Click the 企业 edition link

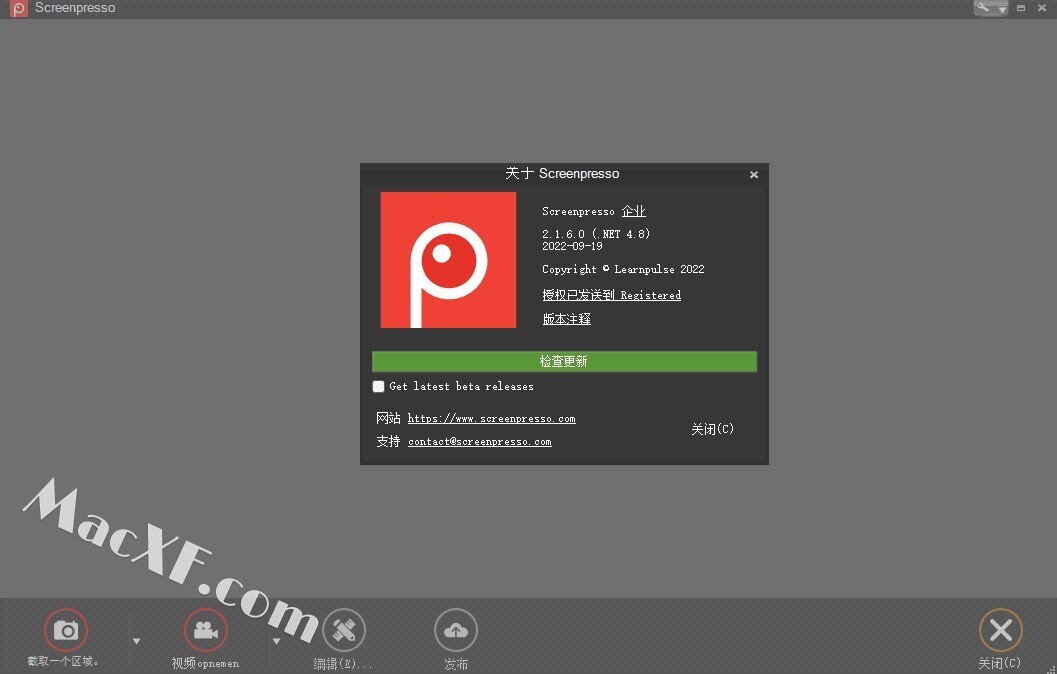click(633, 211)
